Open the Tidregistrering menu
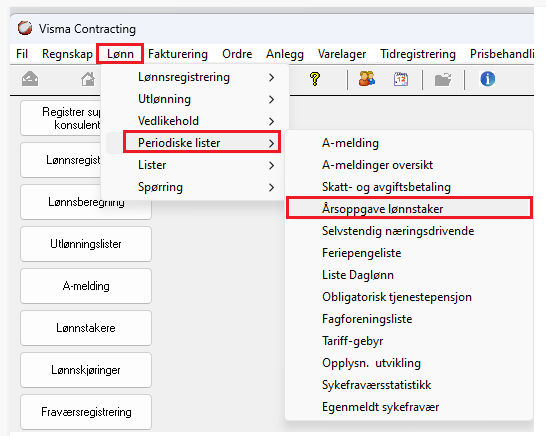The width and height of the screenshot is (546, 436). [418, 54]
